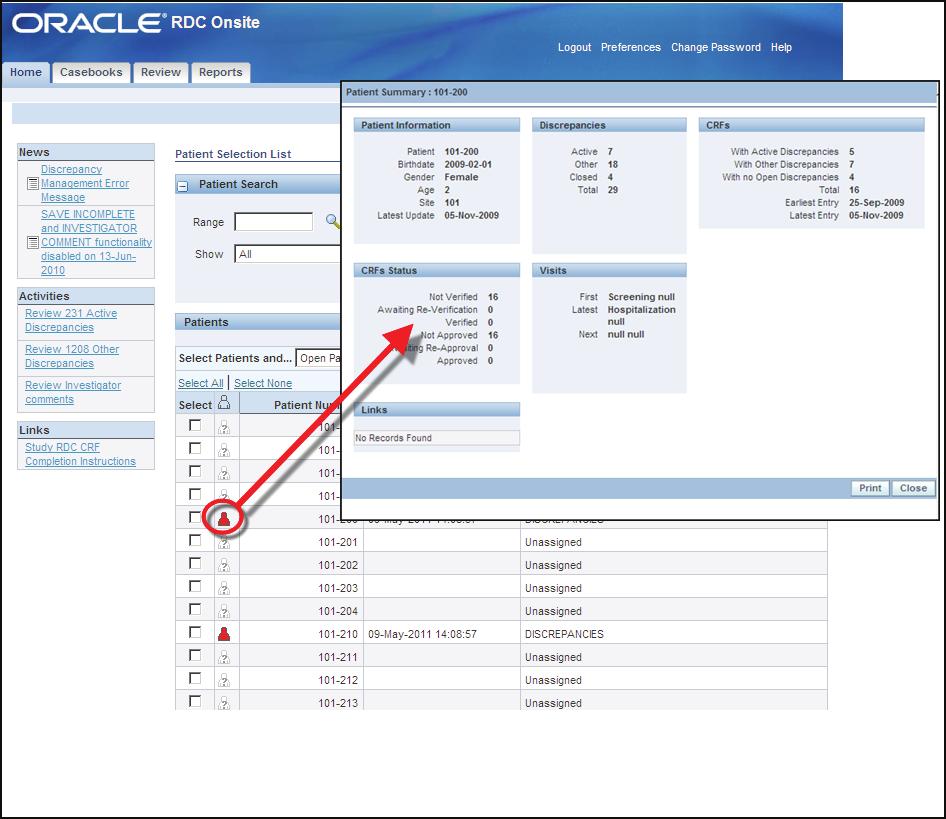This screenshot has width=946, height=819.
Task: Click the patient icon for 101-202
Action: pos(224,566)
